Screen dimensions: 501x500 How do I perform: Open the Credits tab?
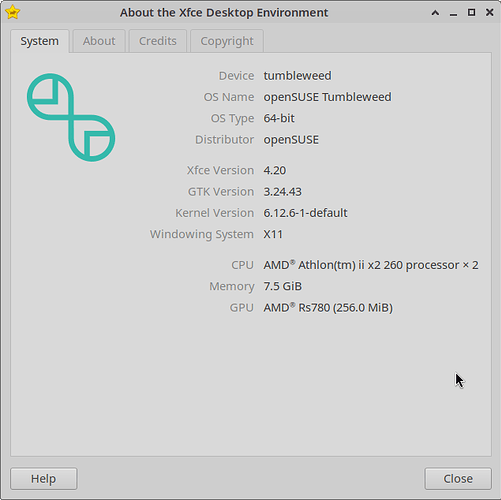(158, 41)
